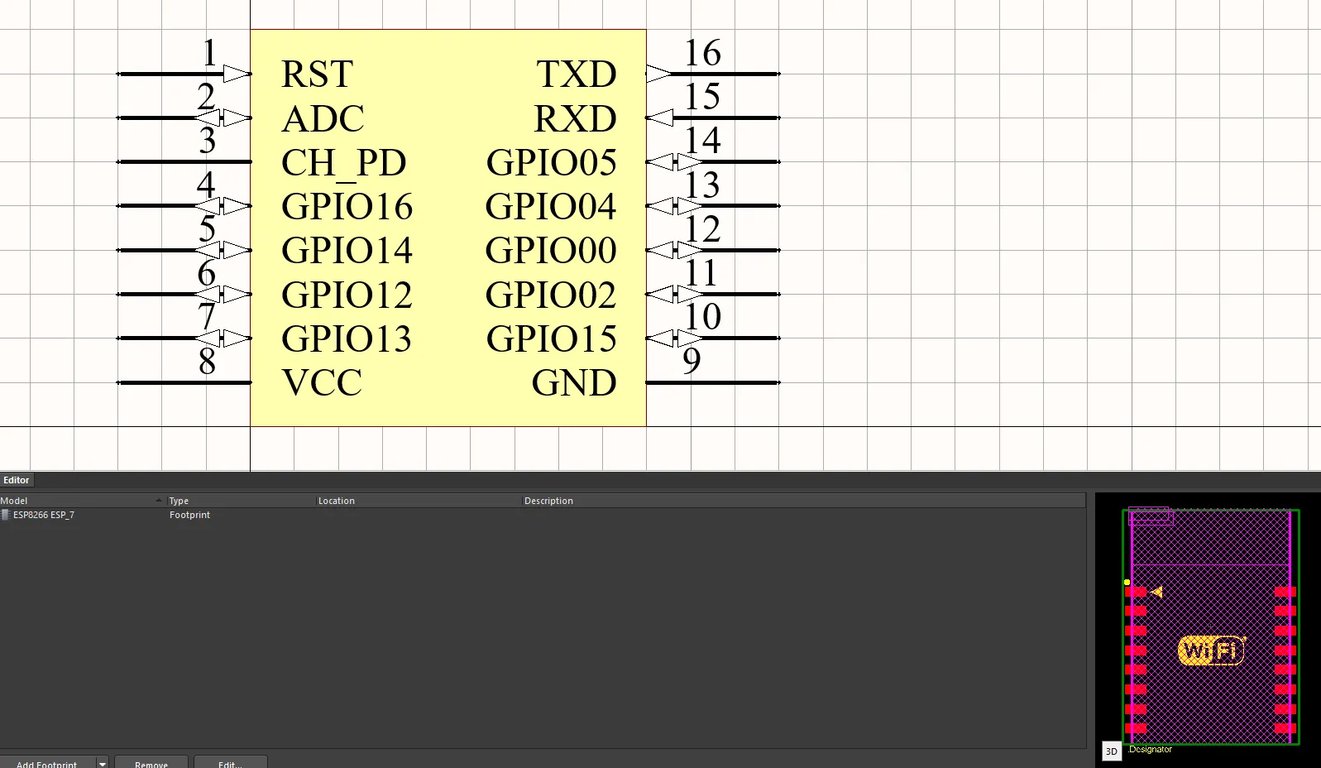Select the GPIO02 pin name
The width and height of the screenshot is (1321, 768).
click(x=551, y=295)
